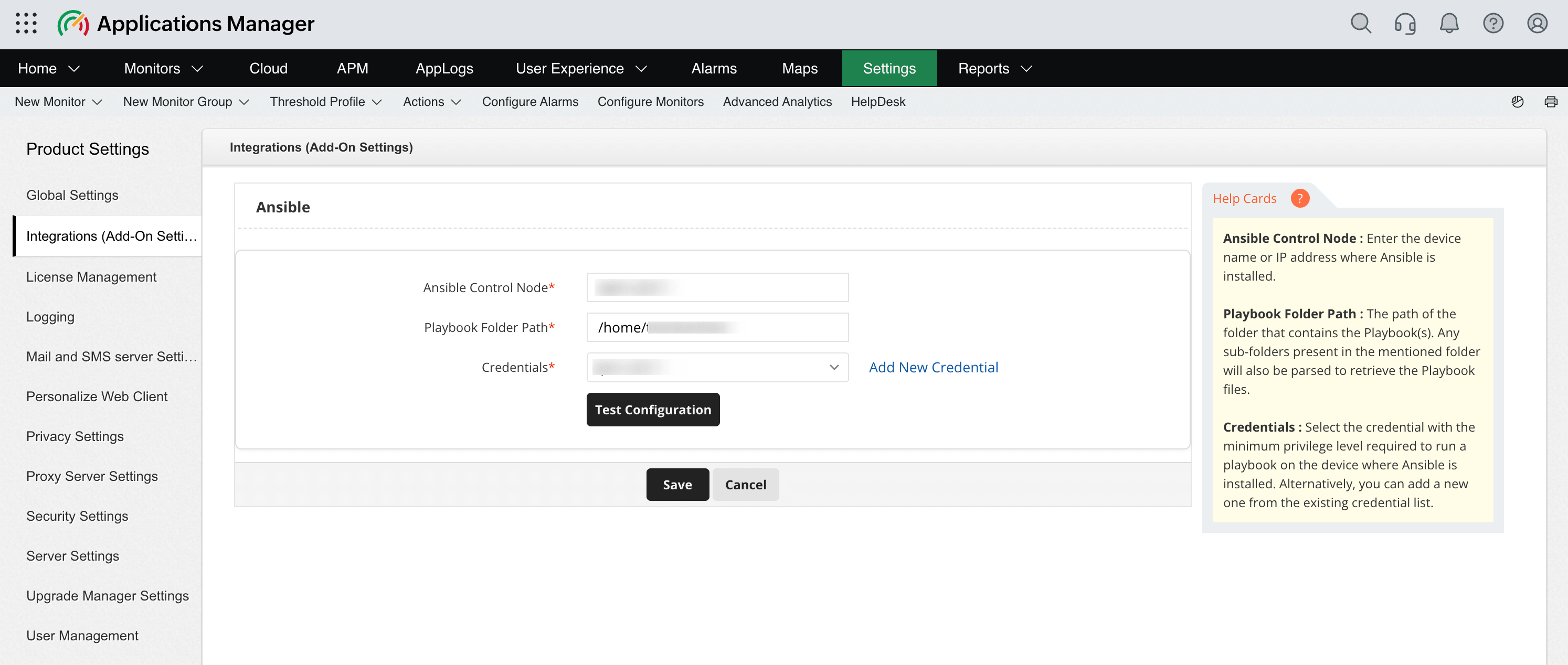Viewport: 1568px width, 665px height.
Task: Open the apps grid launcher icon
Action: pyautogui.click(x=26, y=23)
